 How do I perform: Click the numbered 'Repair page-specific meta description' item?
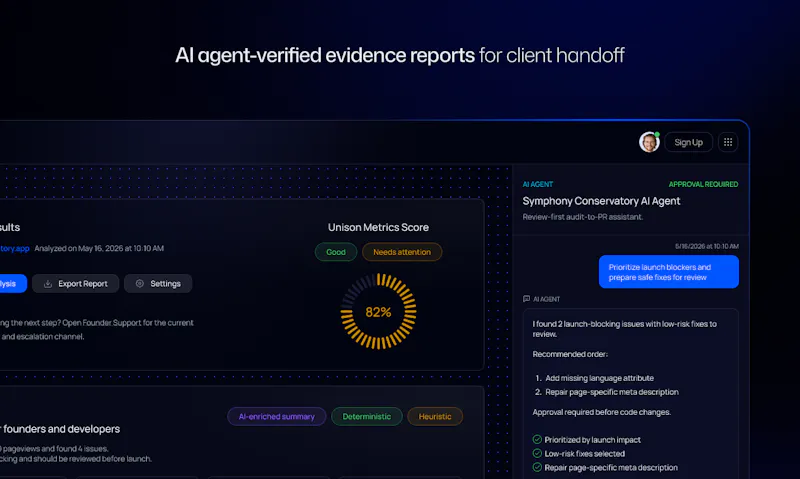pyautogui.click(x=612, y=392)
